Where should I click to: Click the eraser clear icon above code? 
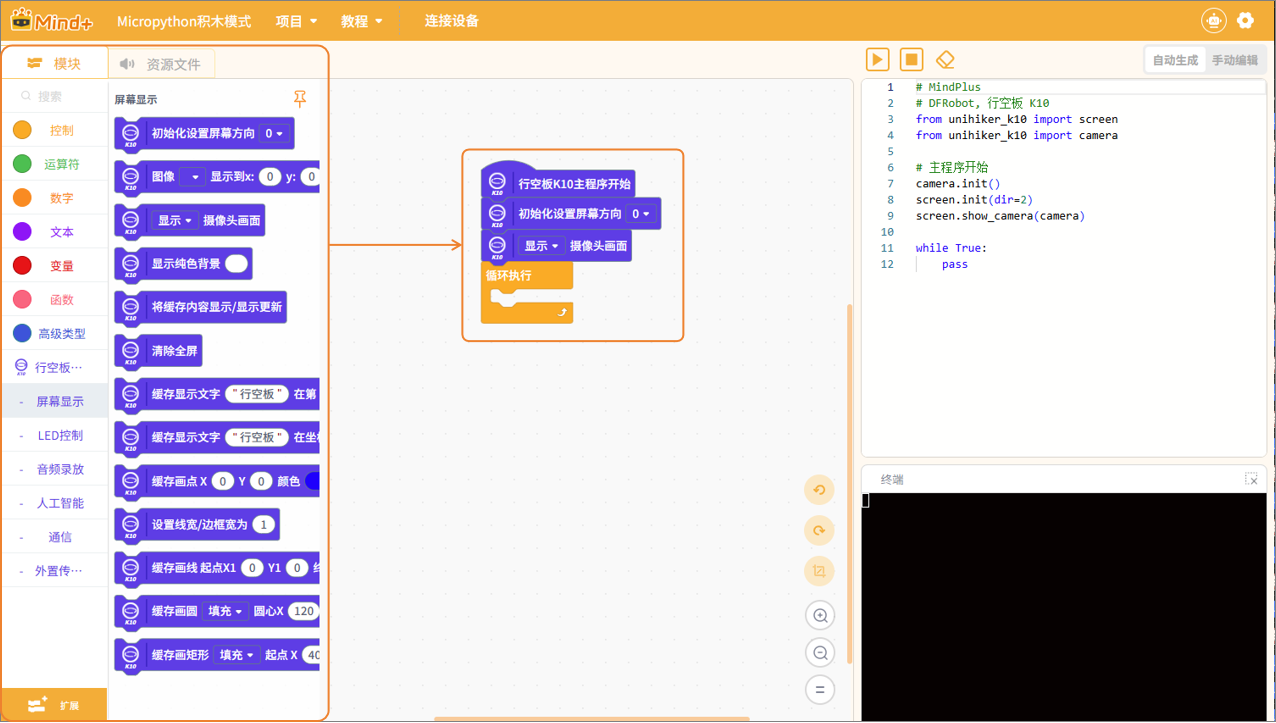(x=945, y=60)
